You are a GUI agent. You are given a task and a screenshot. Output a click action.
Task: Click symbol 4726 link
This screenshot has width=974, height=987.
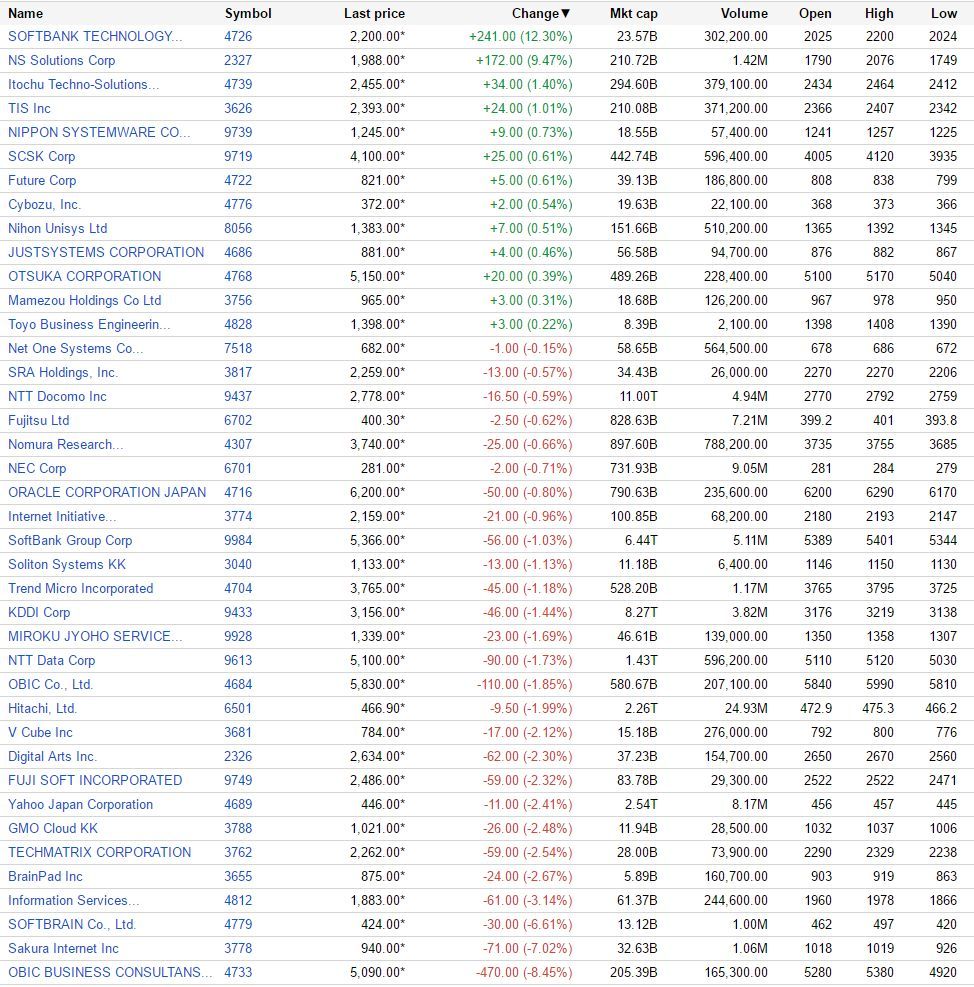click(x=238, y=37)
